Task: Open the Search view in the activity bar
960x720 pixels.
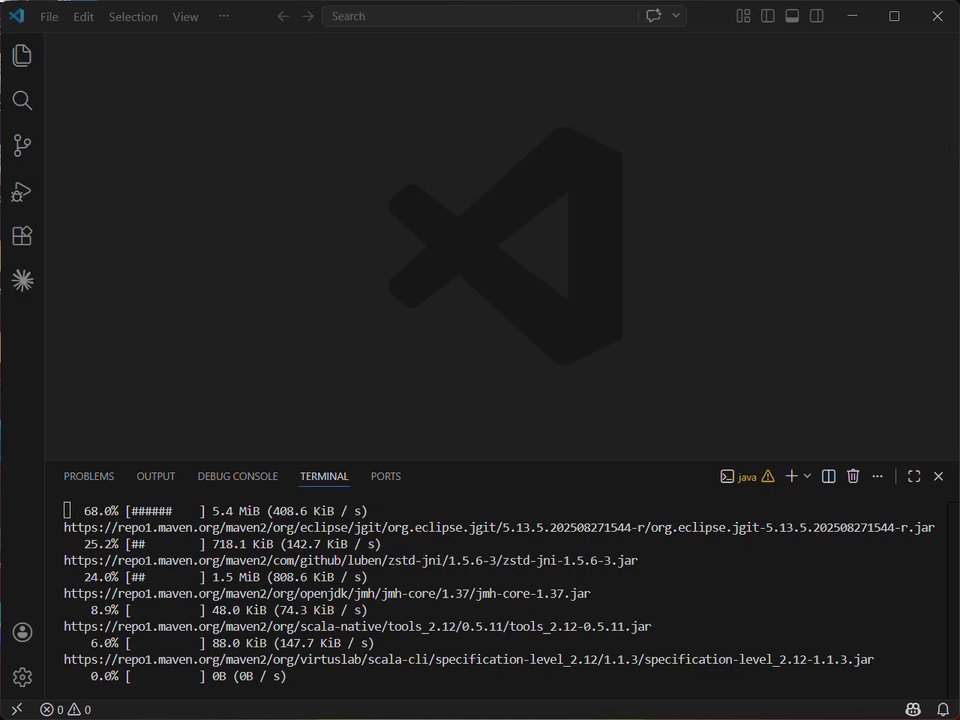Action: click(x=22, y=100)
